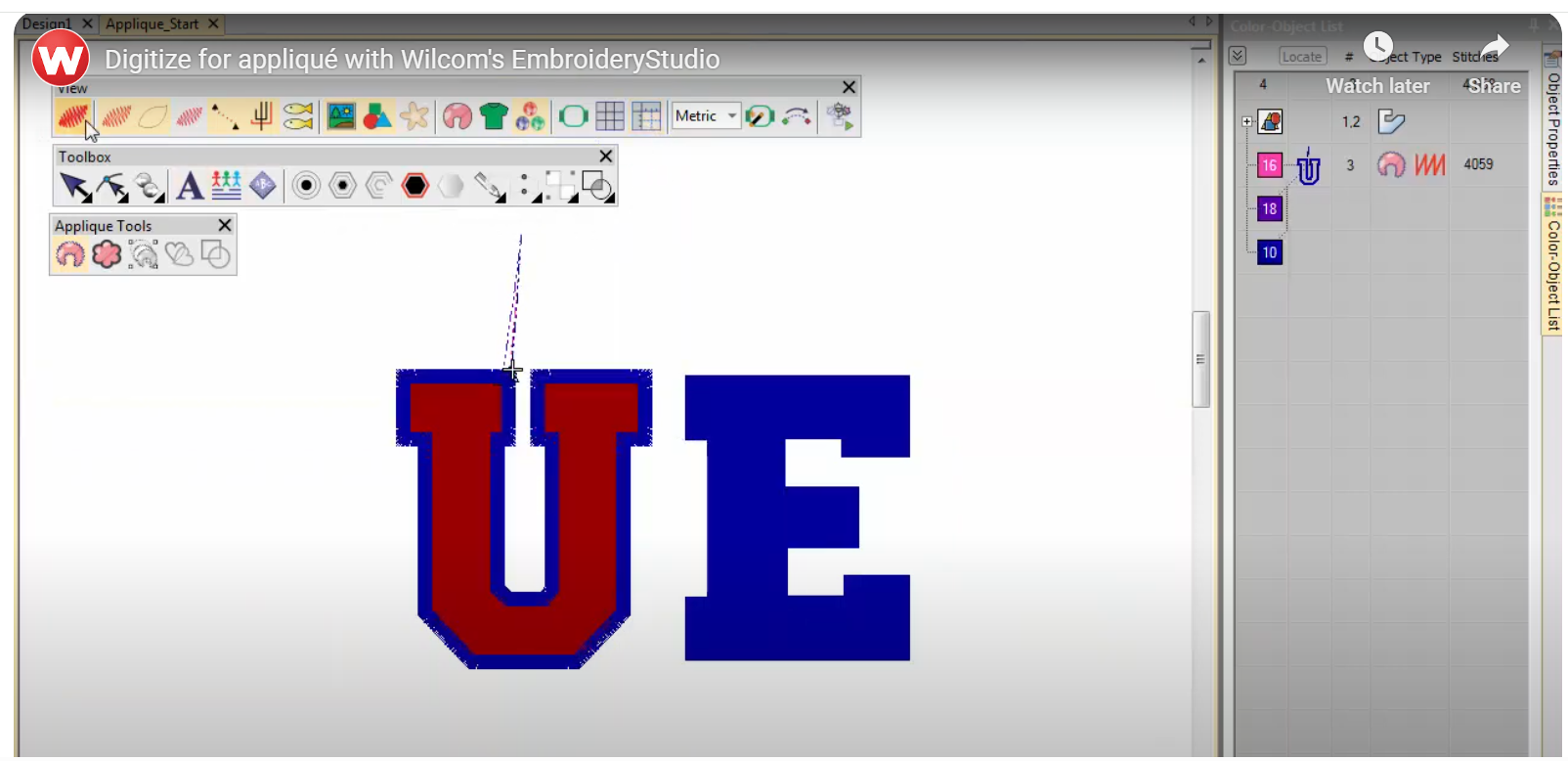Select the blue color 10 swatch
This screenshot has width=1568, height=761.
coord(1269,252)
